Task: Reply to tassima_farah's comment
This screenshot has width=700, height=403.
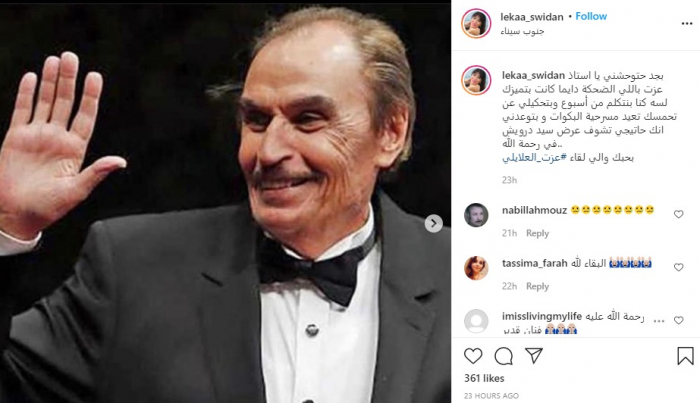Action: 538,286
